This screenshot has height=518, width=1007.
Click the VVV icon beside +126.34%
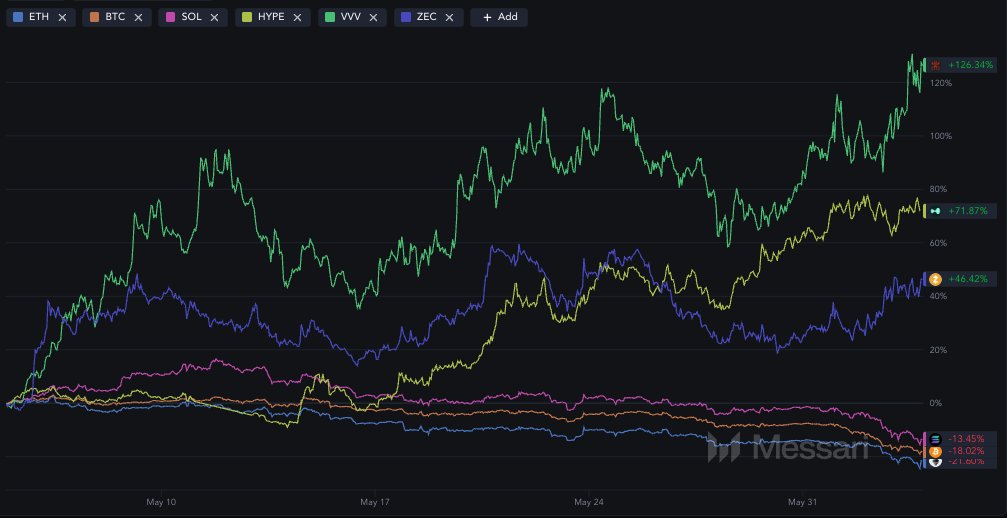coord(936,65)
